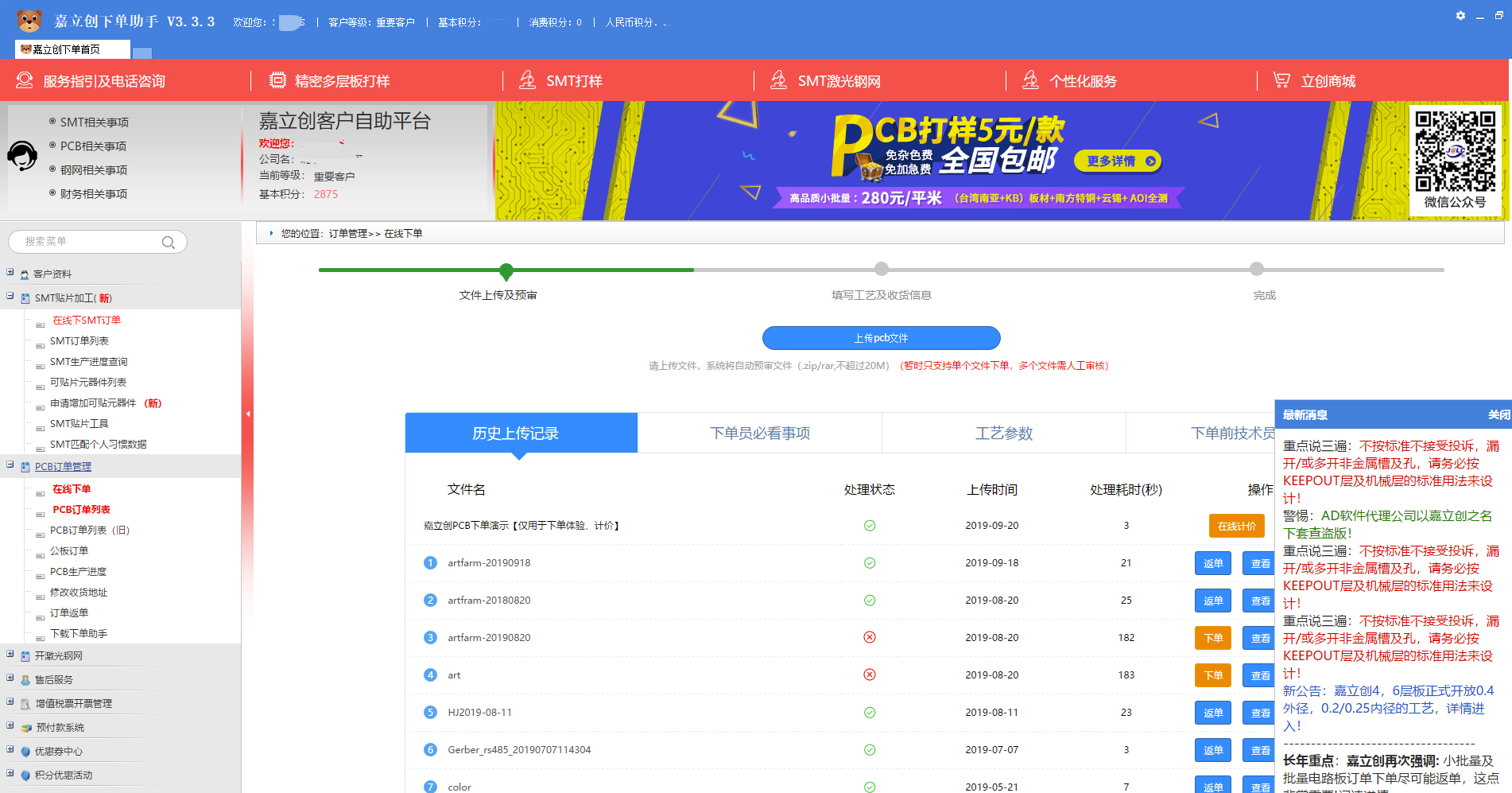Expand the 增值税票开票管理 tree node
The height and width of the screenshot is (793, 1512).
[x=10, y=702]
